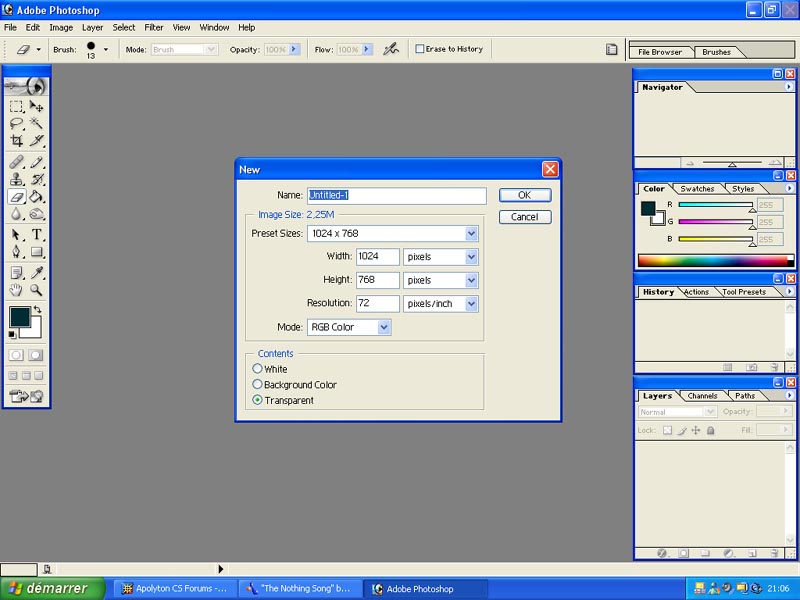Click the foreground color swatch in toolbox
Screen dimensions: 800x600
(x=19, y=317)
